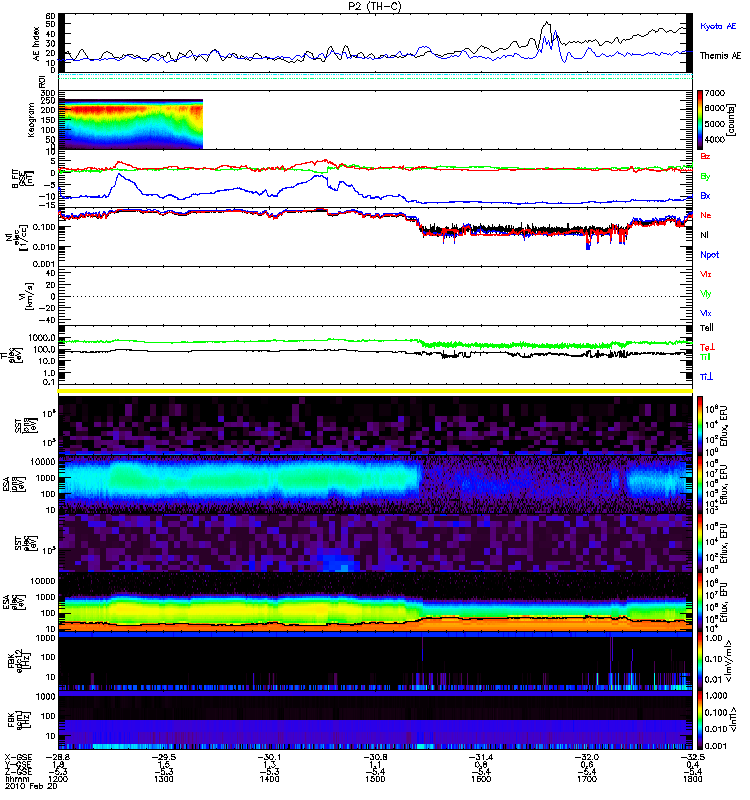Click the 1500 time tick label
The height and width of the screenshot is (800, 750).
point(375,779)
